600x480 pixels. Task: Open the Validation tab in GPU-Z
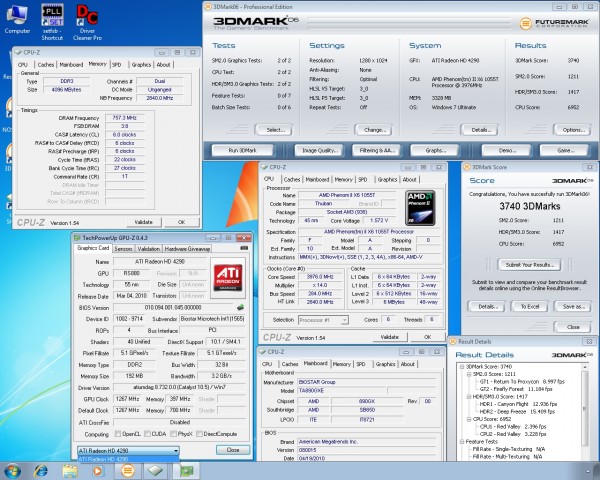click(x=148, y=249)
